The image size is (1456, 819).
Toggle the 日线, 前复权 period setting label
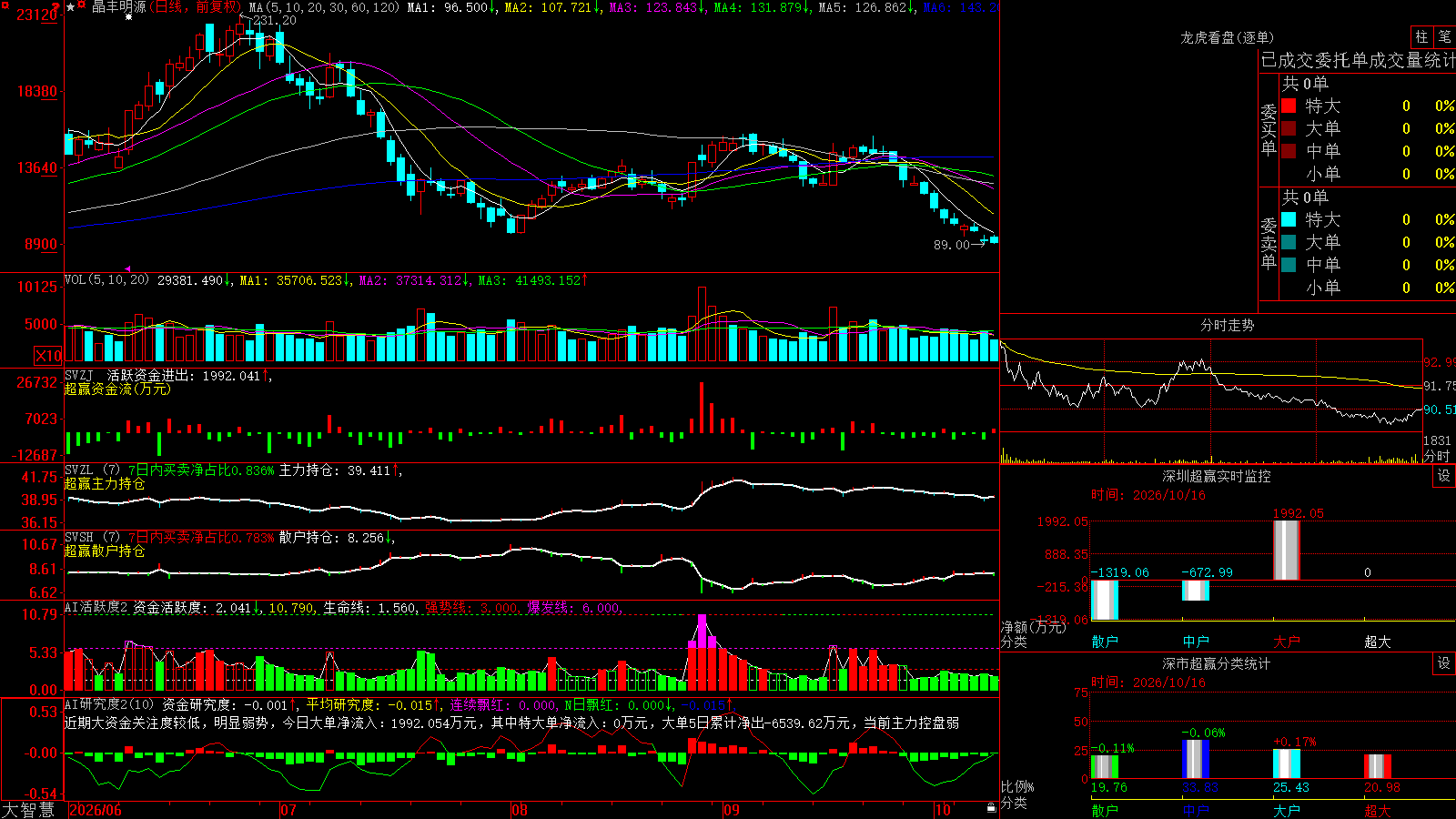195,7
